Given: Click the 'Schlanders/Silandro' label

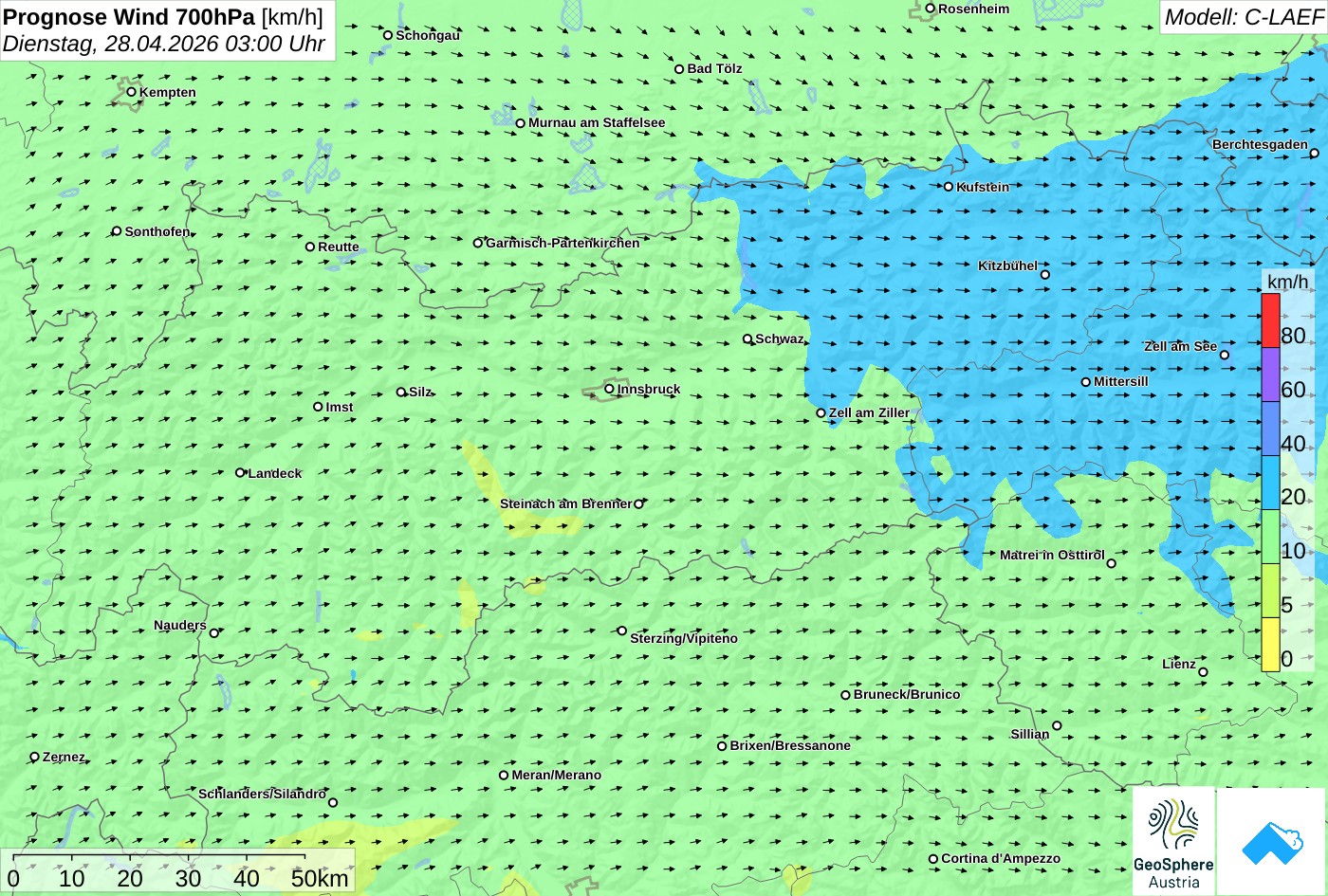Looking at the screenshot, I should tap(263, 794).
